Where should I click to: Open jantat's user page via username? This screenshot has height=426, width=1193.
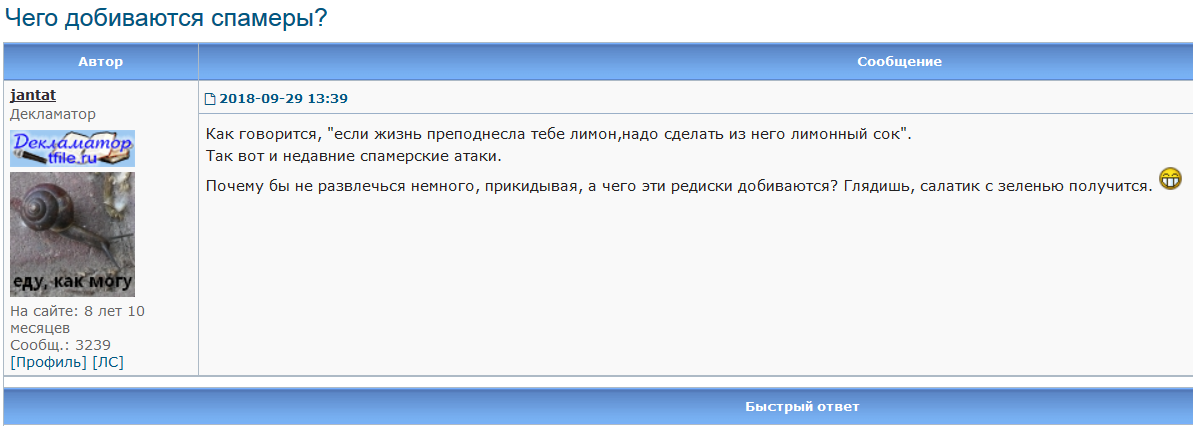point(33,95)
